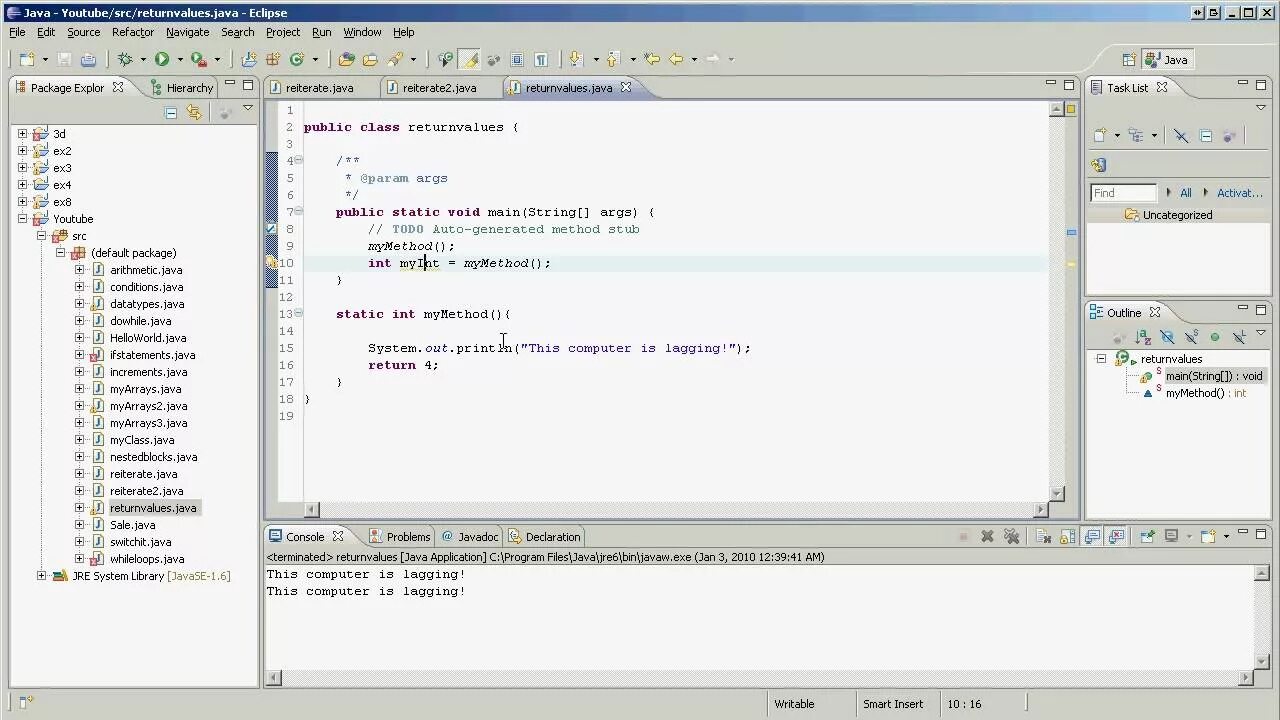Click New Java Project icon

click(249, 60)
